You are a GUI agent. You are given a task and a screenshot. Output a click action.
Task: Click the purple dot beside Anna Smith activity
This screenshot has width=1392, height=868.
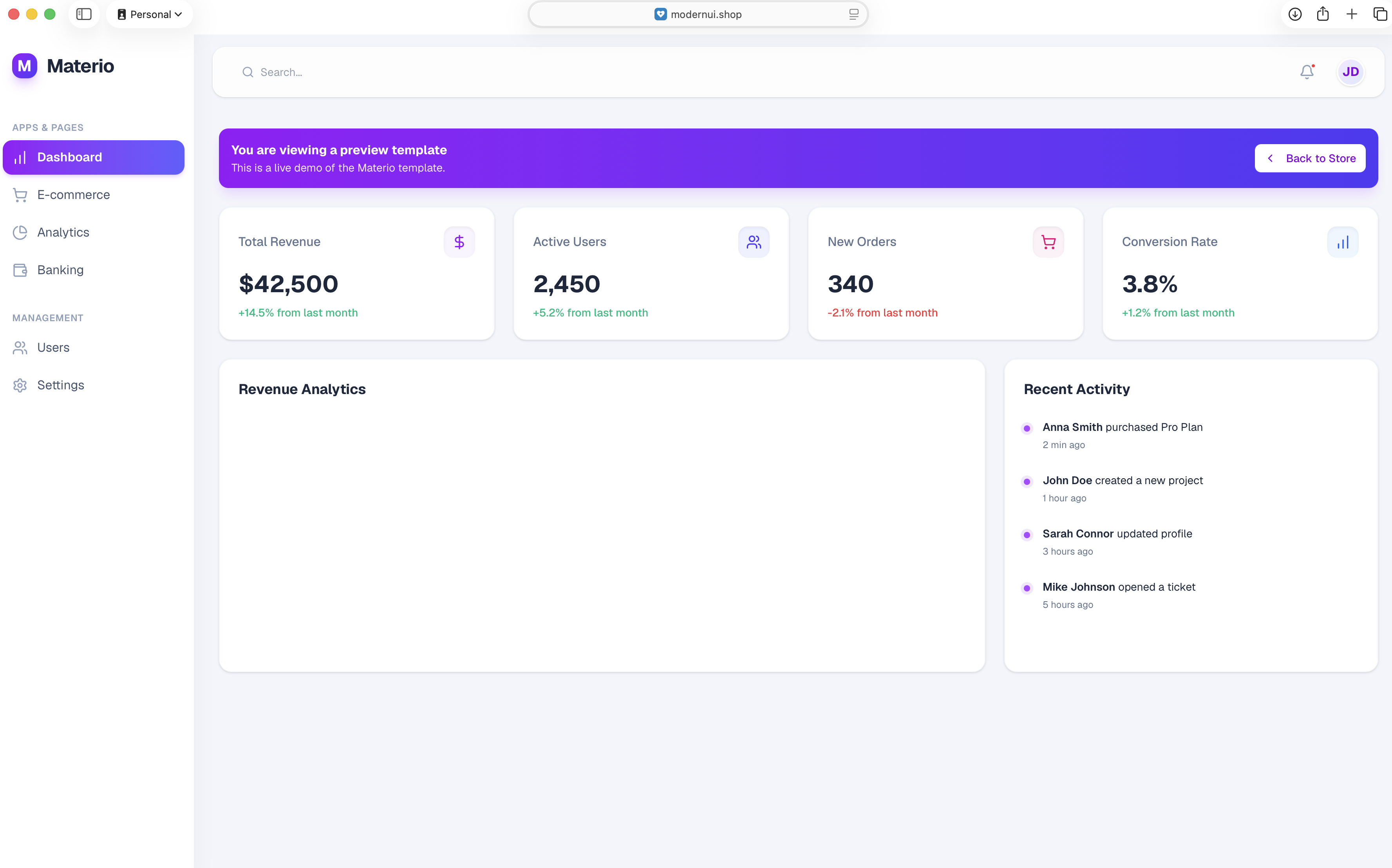pyautogui.click(x=1027, y=428)
